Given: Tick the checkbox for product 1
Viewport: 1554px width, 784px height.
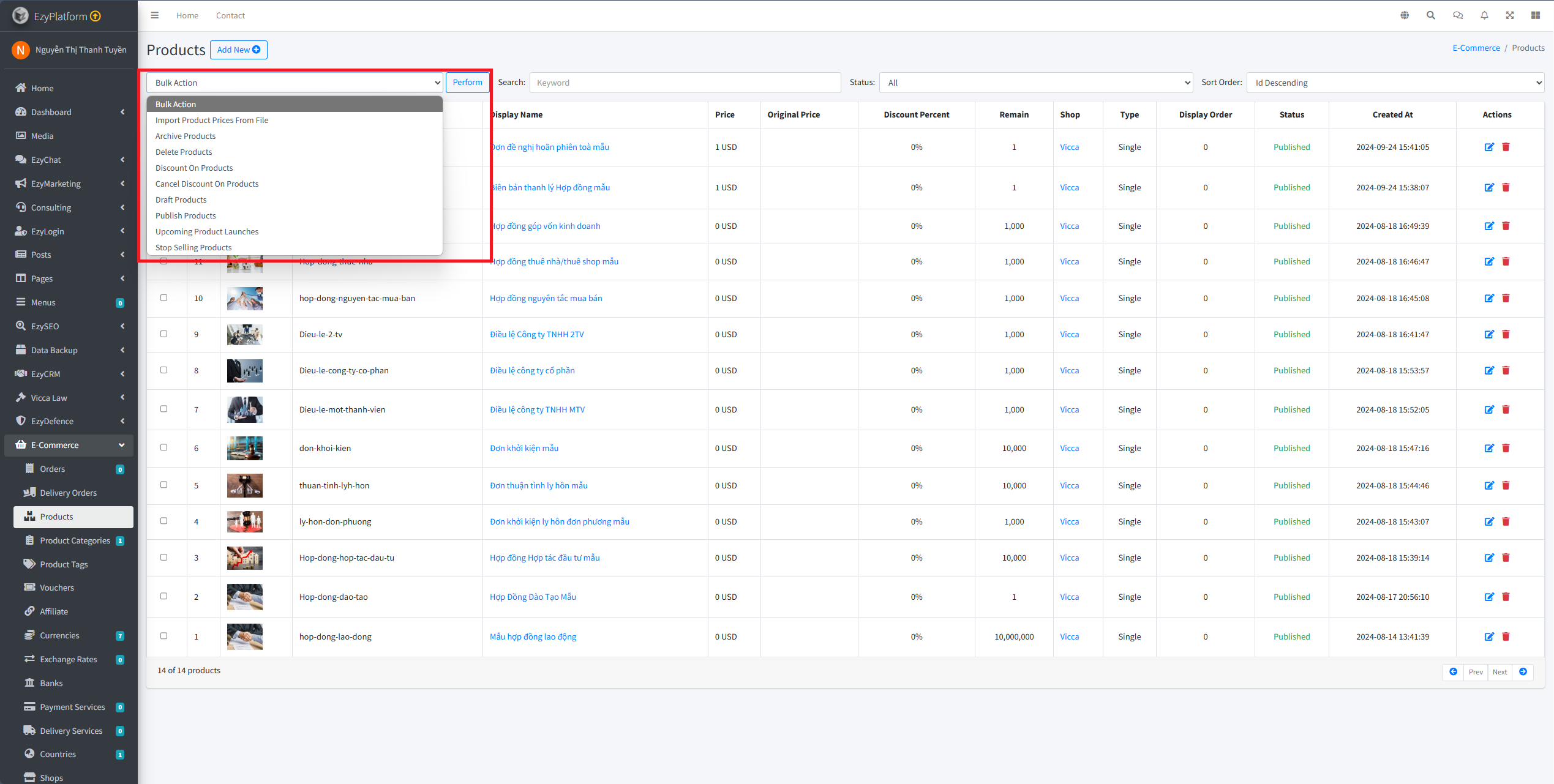Looking at the screenshot, I should click(x=163, y=636).
